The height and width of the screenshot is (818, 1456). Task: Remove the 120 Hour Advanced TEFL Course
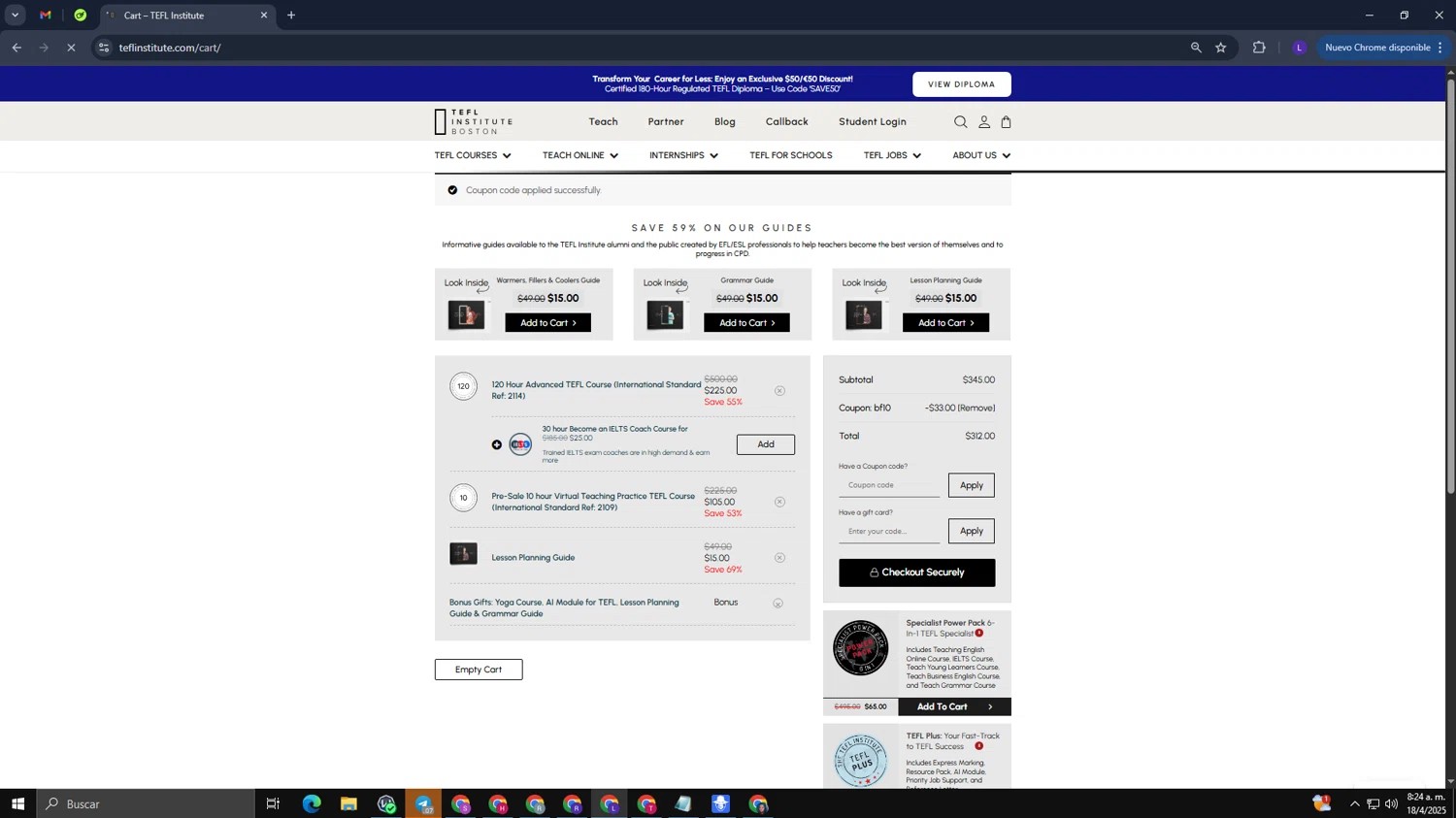tap(779, 391)
